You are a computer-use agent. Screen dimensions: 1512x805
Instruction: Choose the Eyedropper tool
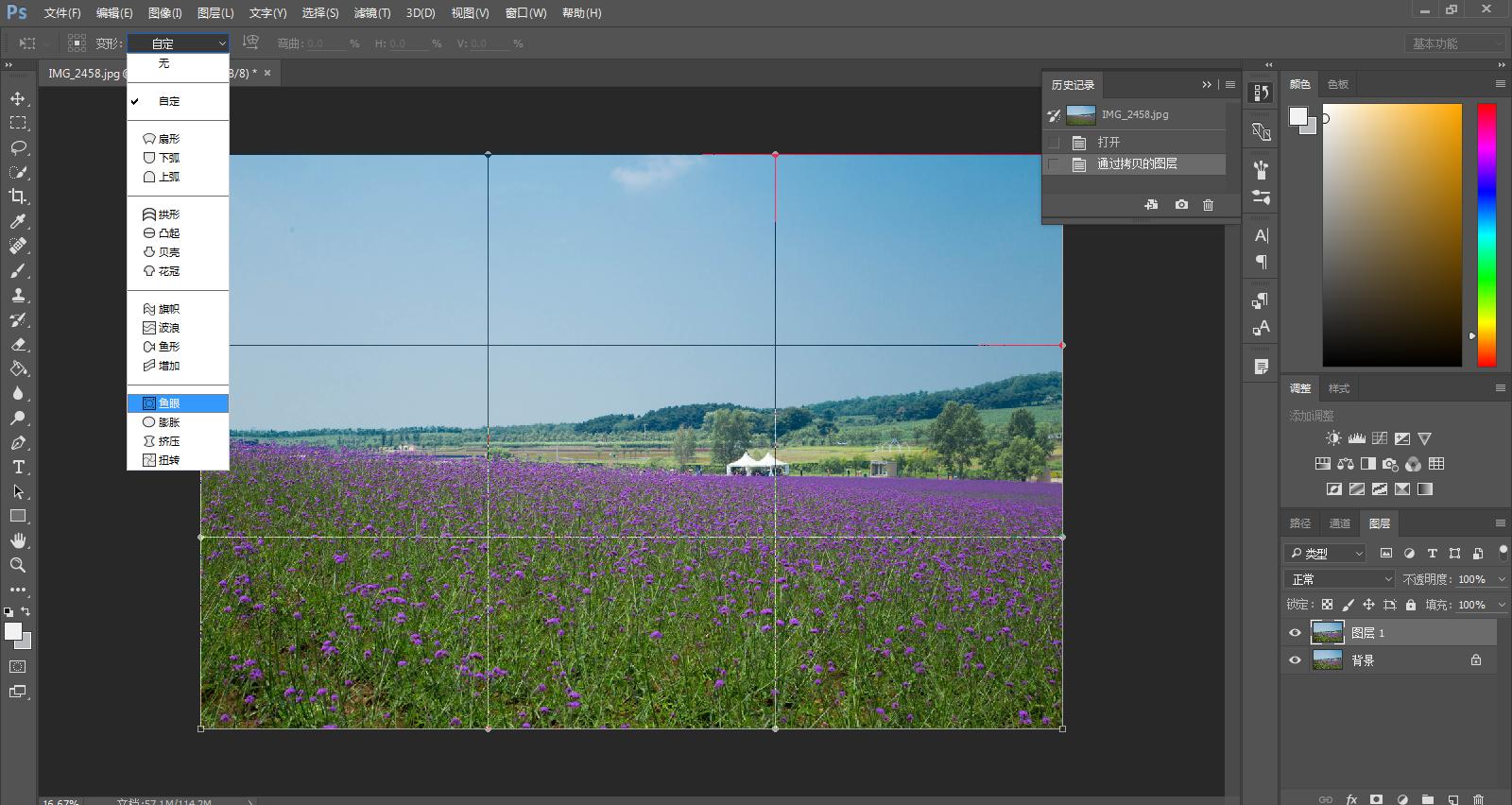(x=18, y=221)
